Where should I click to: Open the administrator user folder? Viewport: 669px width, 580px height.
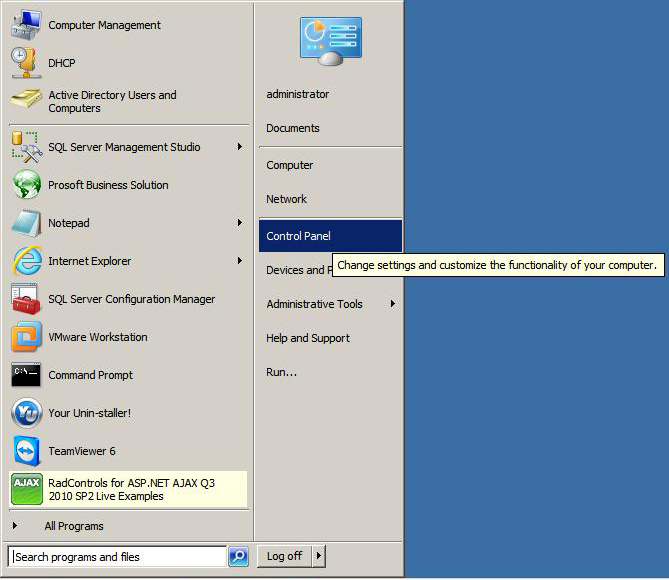click(x=297, y=94)
